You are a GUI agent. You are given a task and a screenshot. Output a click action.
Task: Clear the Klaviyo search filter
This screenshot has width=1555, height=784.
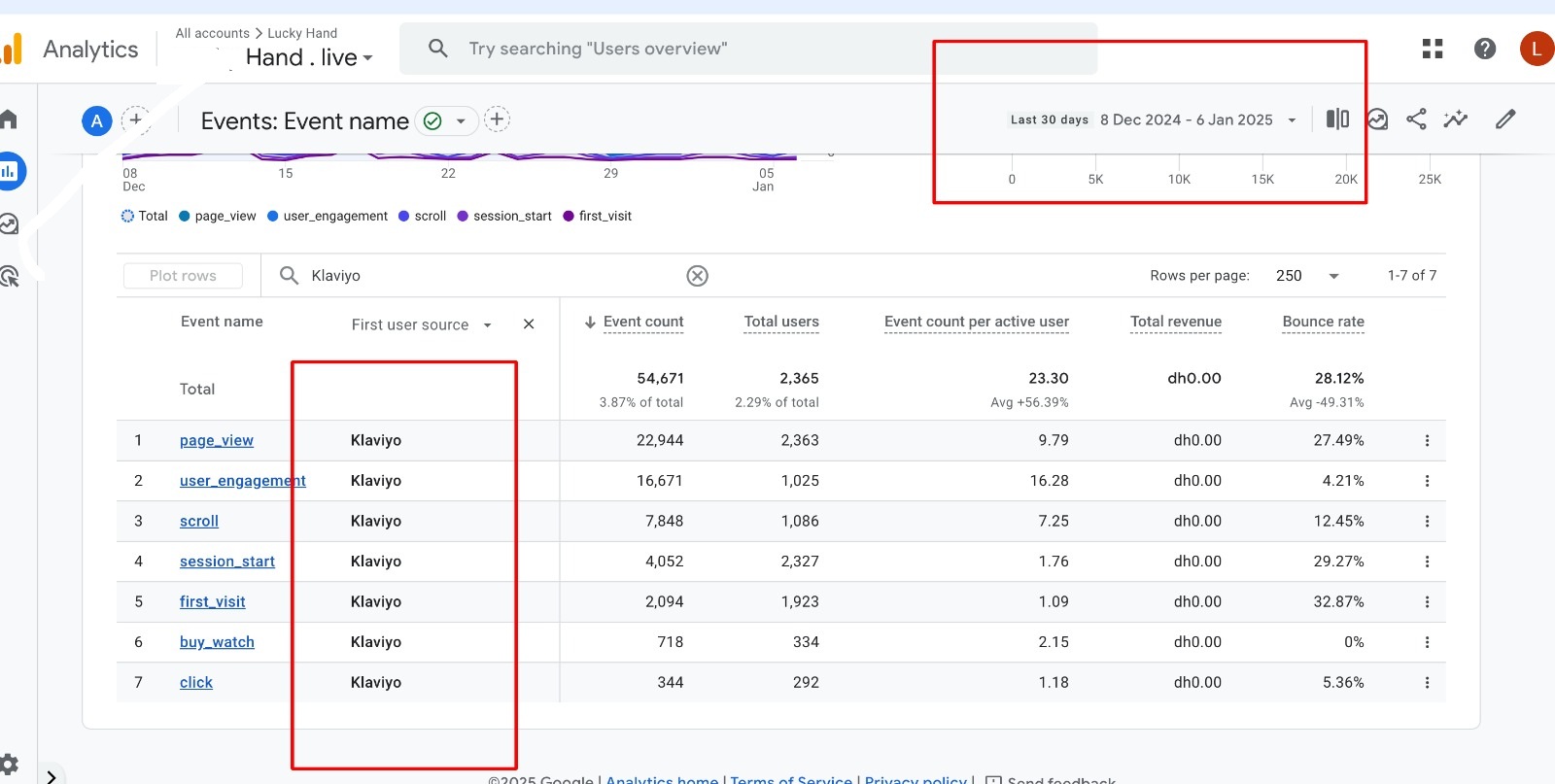tap(697, 276)
